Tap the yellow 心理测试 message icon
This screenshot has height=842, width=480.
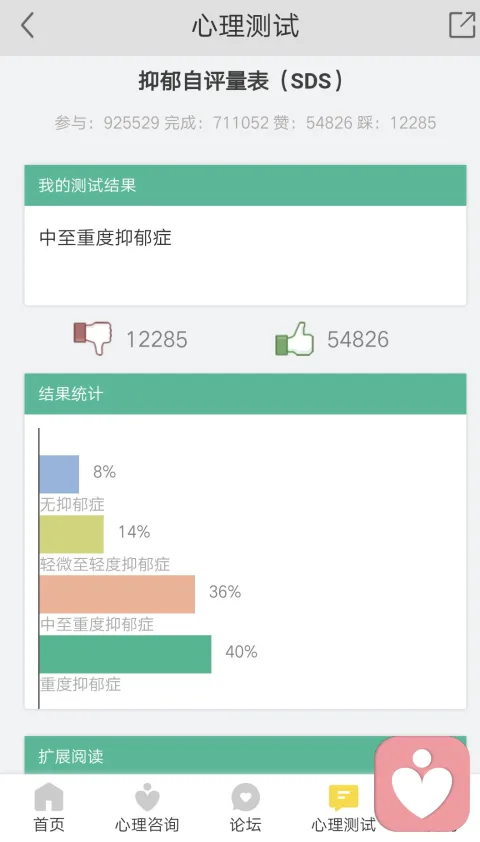pyautogui.click(x=344, y=797)
